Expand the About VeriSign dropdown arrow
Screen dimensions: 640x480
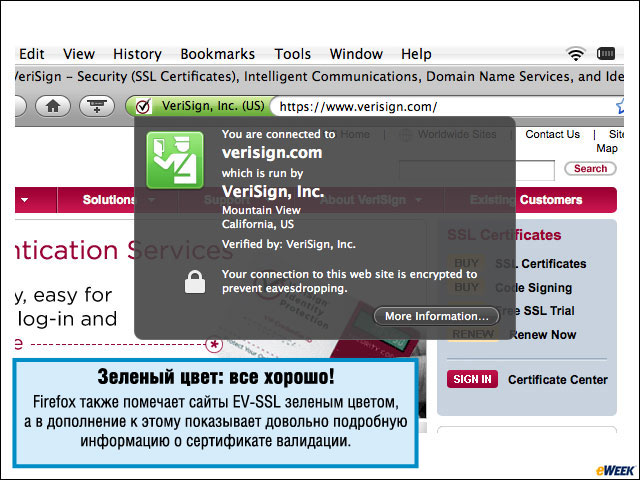(418, 200)
